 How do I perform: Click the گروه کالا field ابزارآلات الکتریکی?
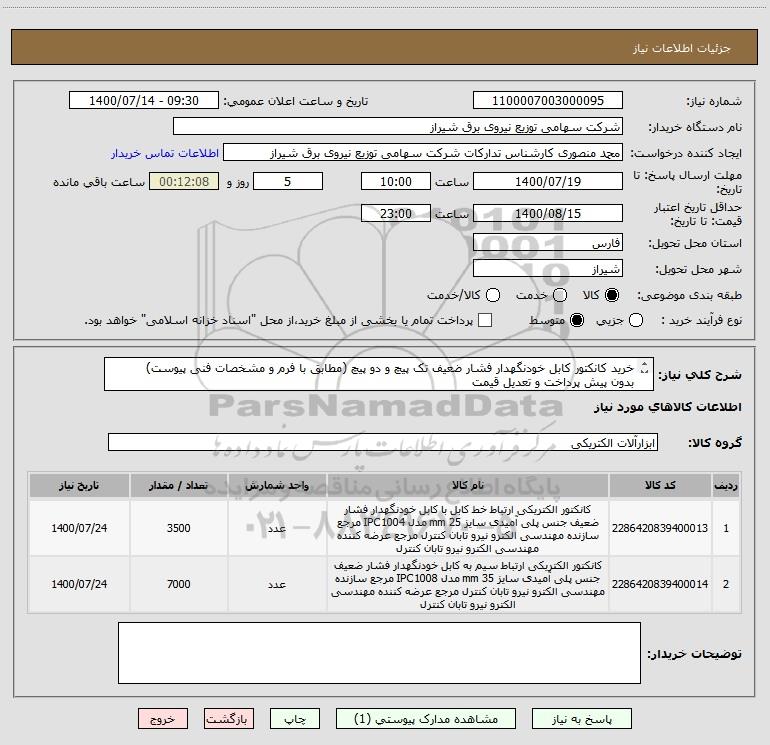coord(383,442)
